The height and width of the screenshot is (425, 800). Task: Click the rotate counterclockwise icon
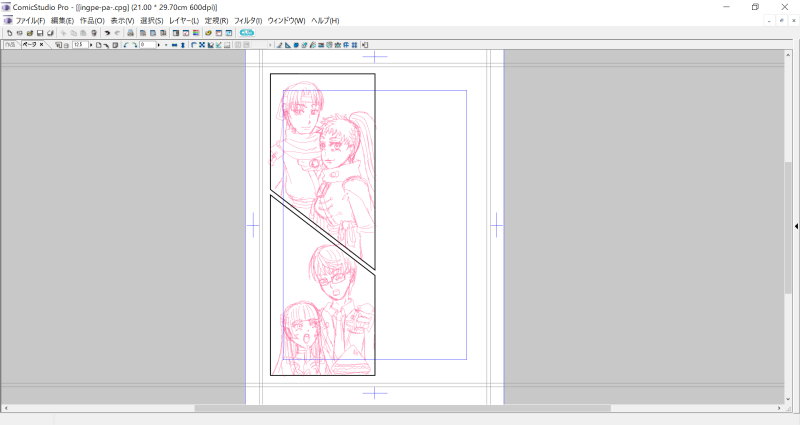click(126, 45)
